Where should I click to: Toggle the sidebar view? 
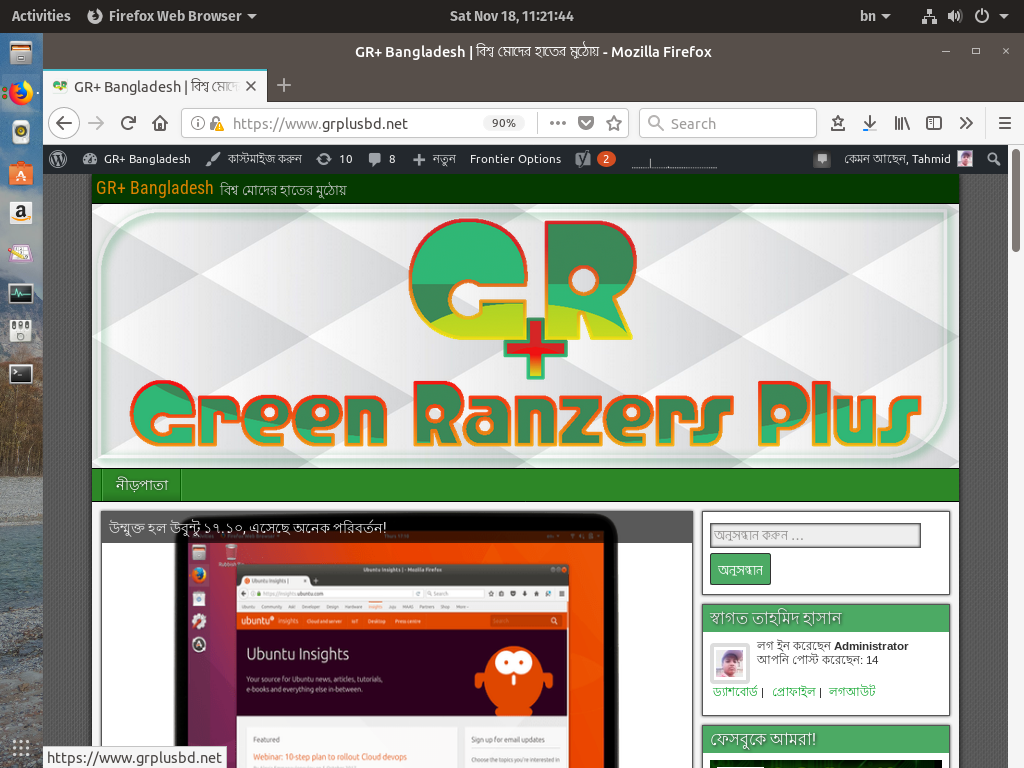(x=934, y=123)
